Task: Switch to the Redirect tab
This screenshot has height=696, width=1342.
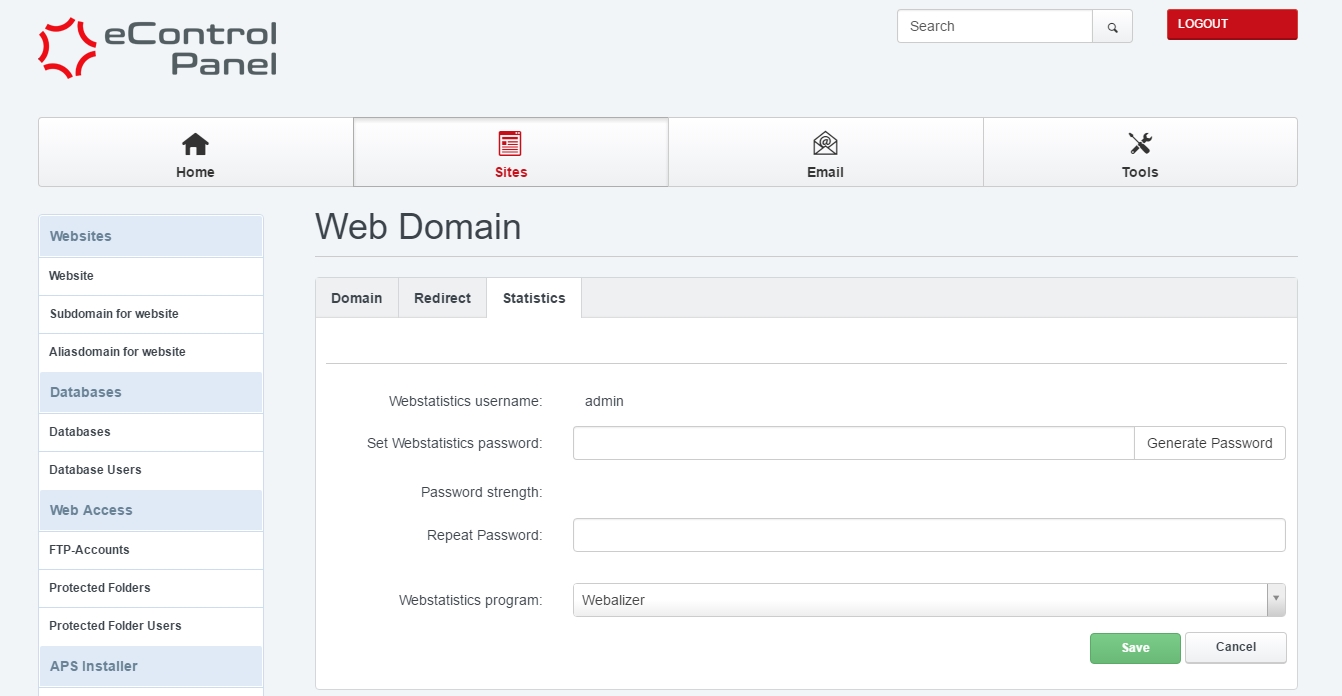Action: (x=442, y=298)
